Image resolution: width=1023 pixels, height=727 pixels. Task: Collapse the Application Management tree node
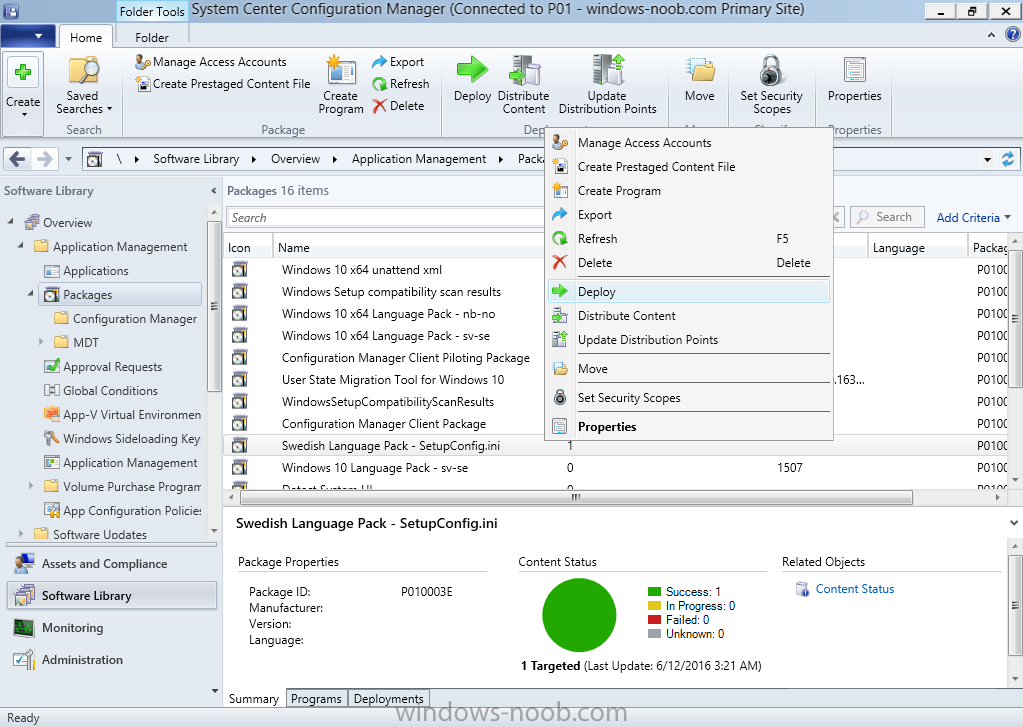tap(20, 245)
